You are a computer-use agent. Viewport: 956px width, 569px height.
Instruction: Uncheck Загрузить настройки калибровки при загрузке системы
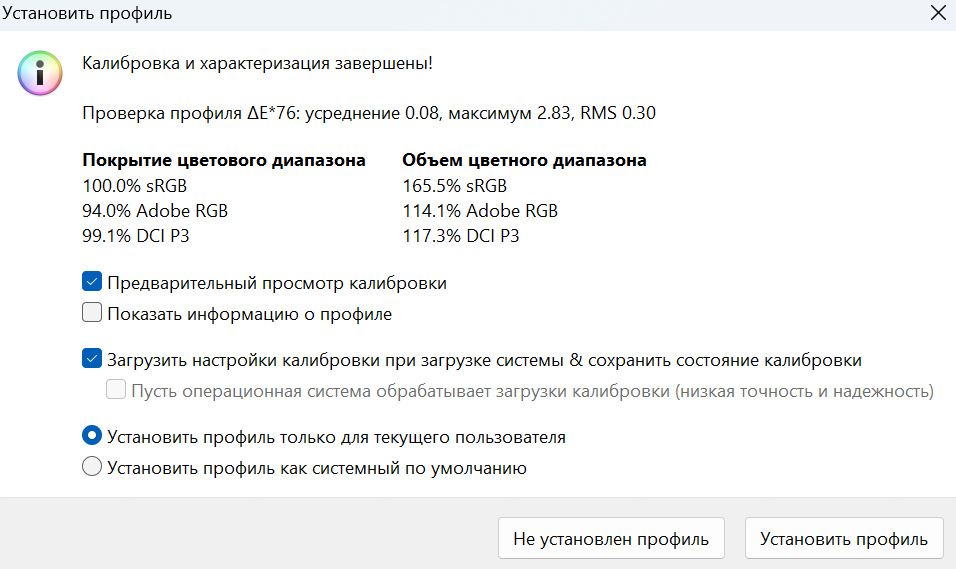point(92,360)
